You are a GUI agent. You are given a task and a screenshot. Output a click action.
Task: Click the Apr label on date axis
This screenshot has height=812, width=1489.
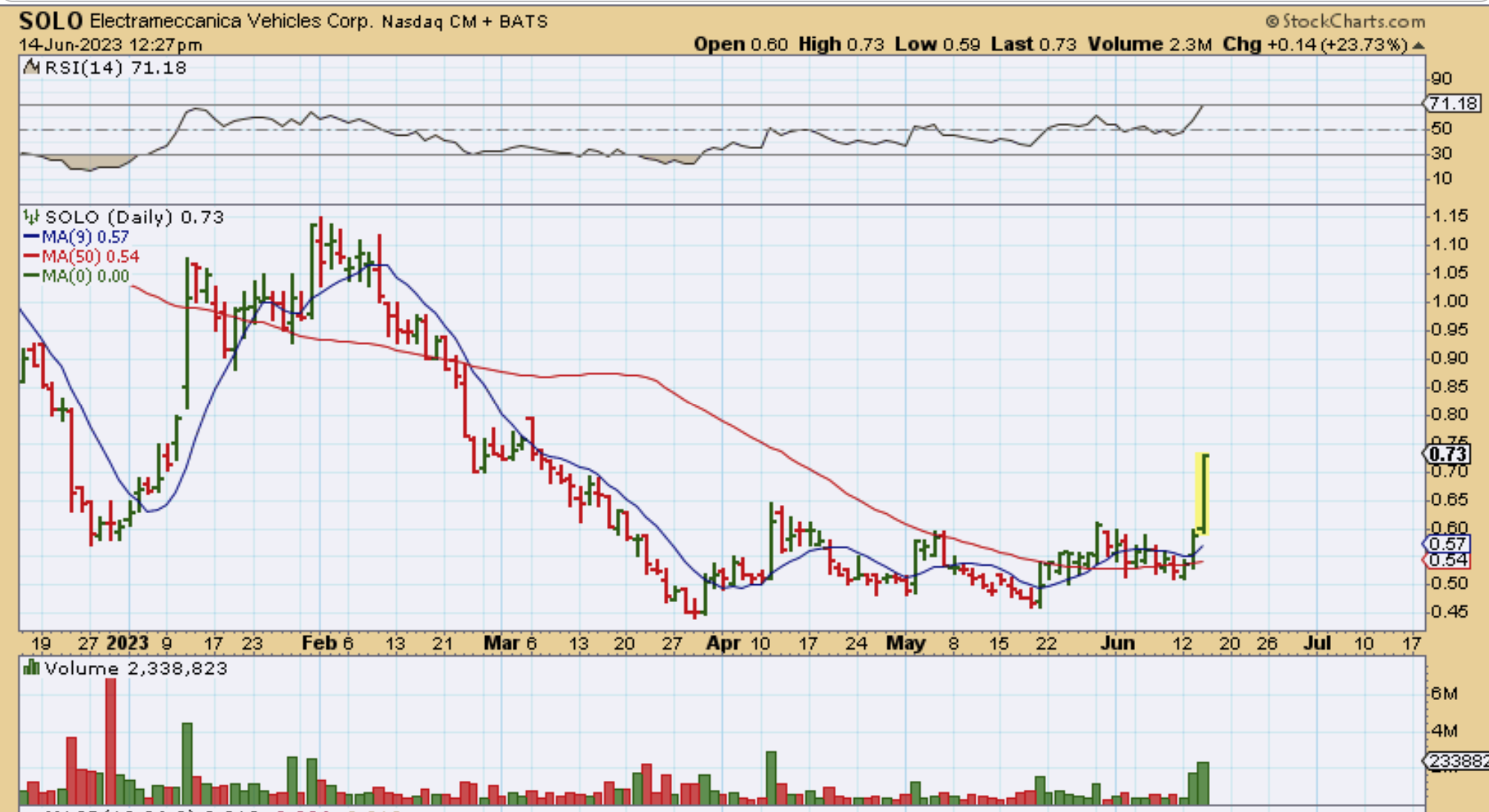723,643
